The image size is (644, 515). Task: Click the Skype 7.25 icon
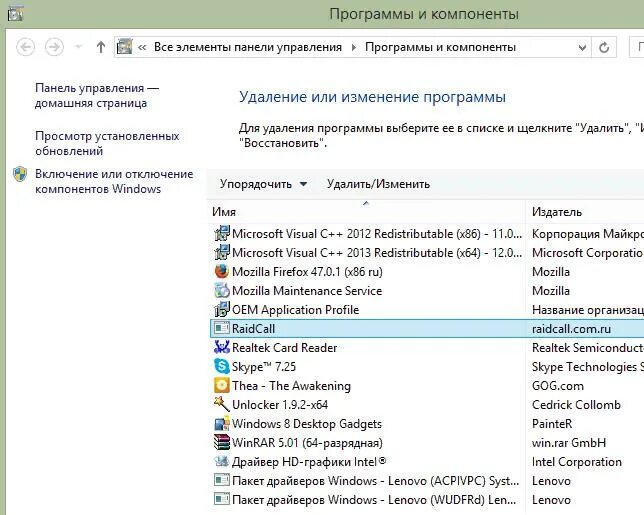(222, 366)
